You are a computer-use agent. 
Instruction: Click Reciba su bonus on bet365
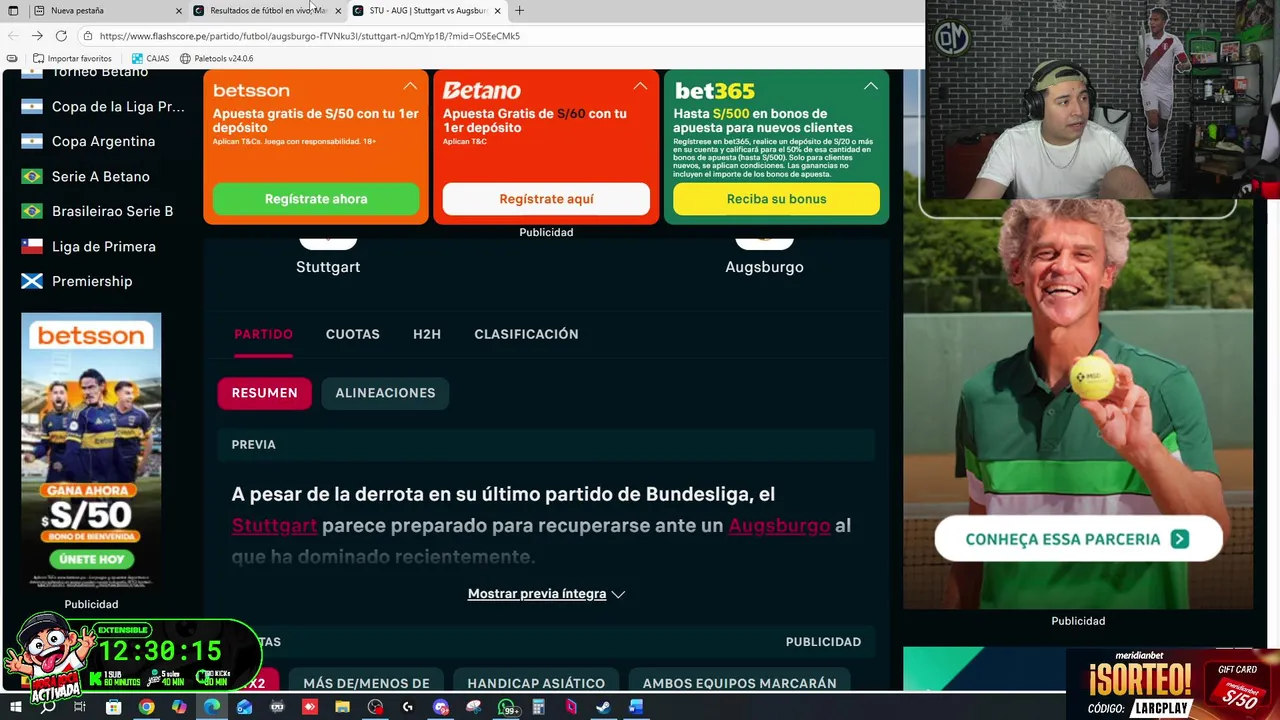click(x=776, y=199)
